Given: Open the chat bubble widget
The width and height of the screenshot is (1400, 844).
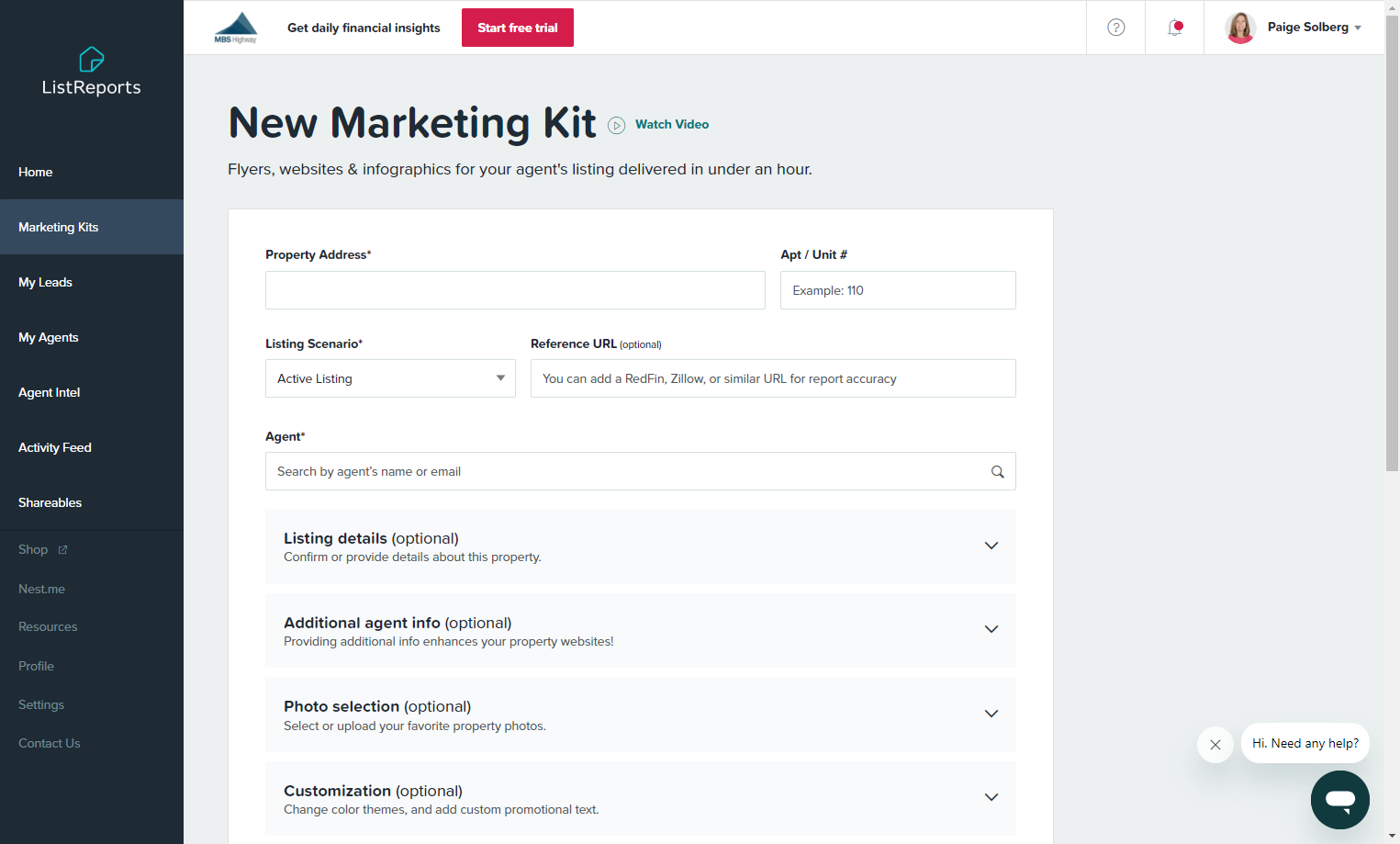Looking at the screenshot, I should [1340, 800].
